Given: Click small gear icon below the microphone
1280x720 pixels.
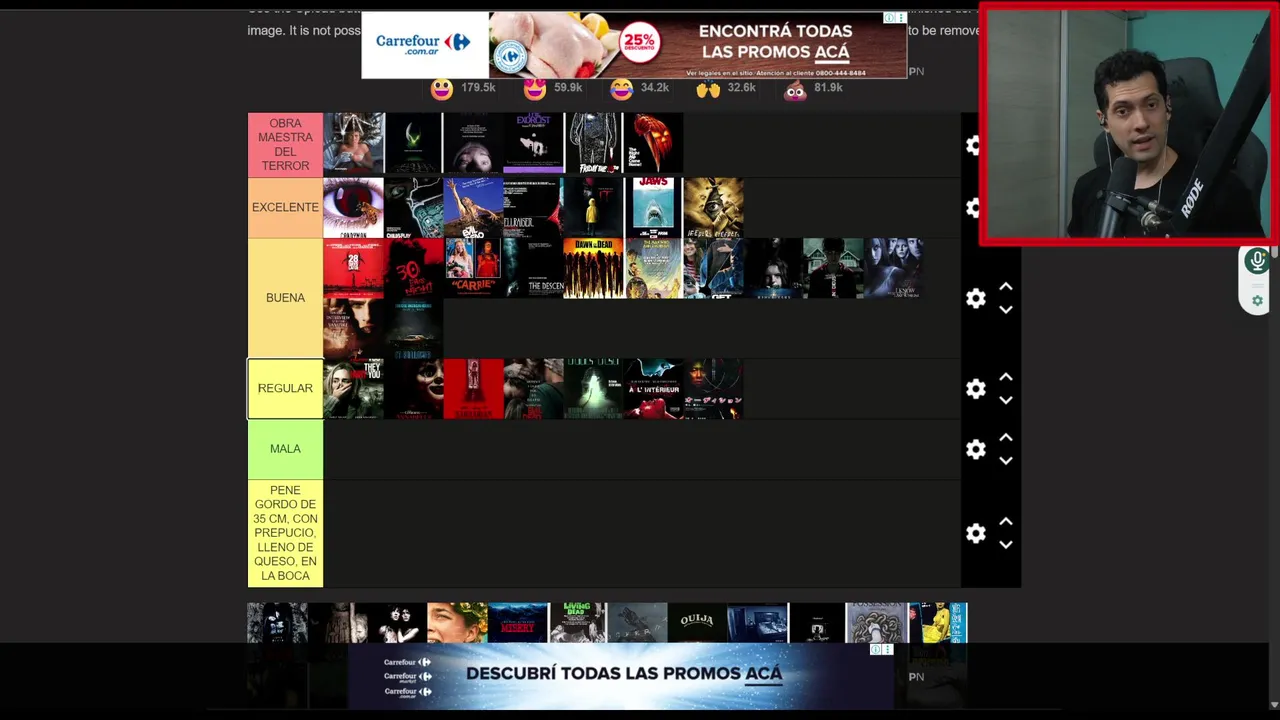Looking at the screenshot, I should pos(1258,301).
